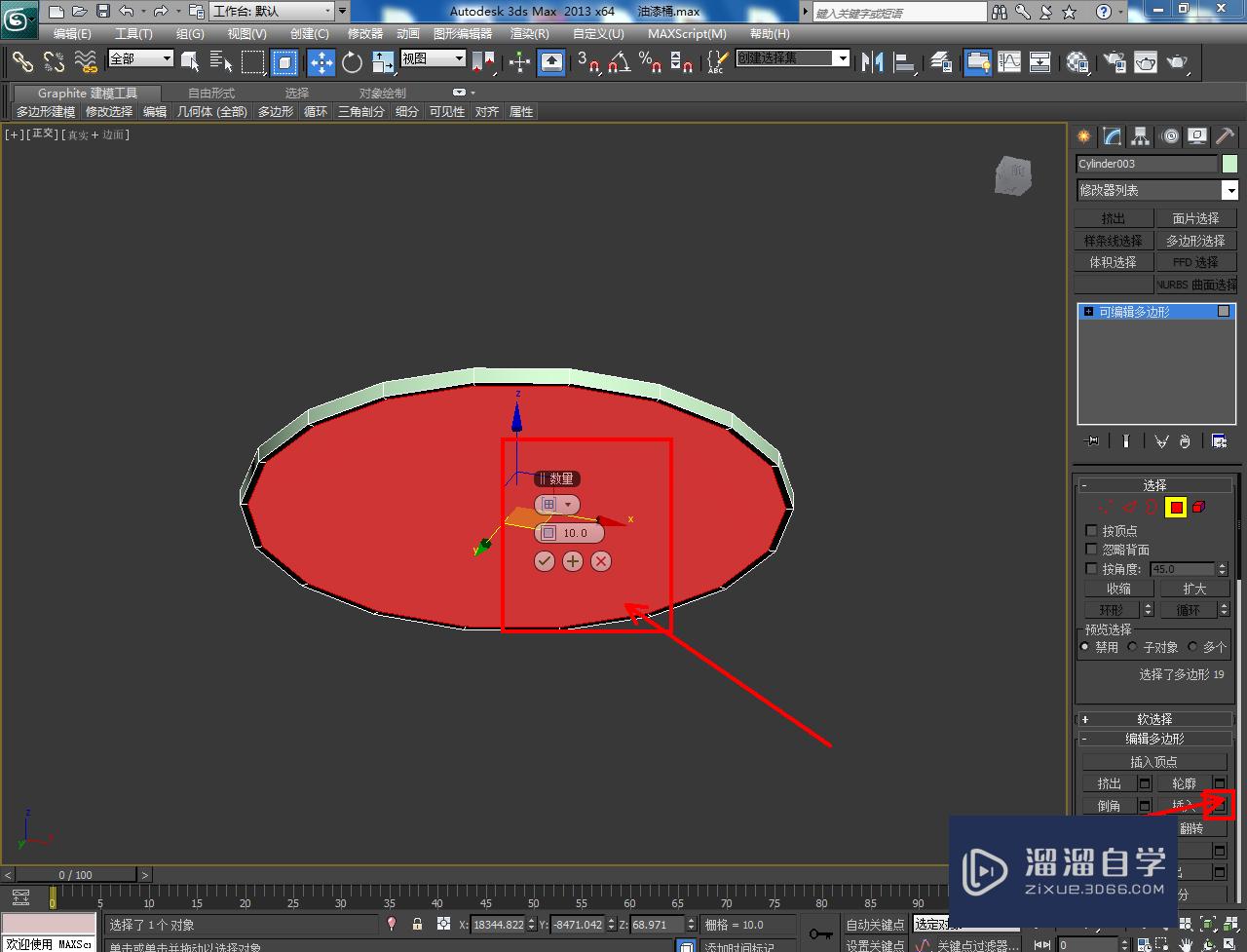This screenshot has width=1247, height=952.
Task: Click Bind to Space Warp icon
Action: pos(86,61)
